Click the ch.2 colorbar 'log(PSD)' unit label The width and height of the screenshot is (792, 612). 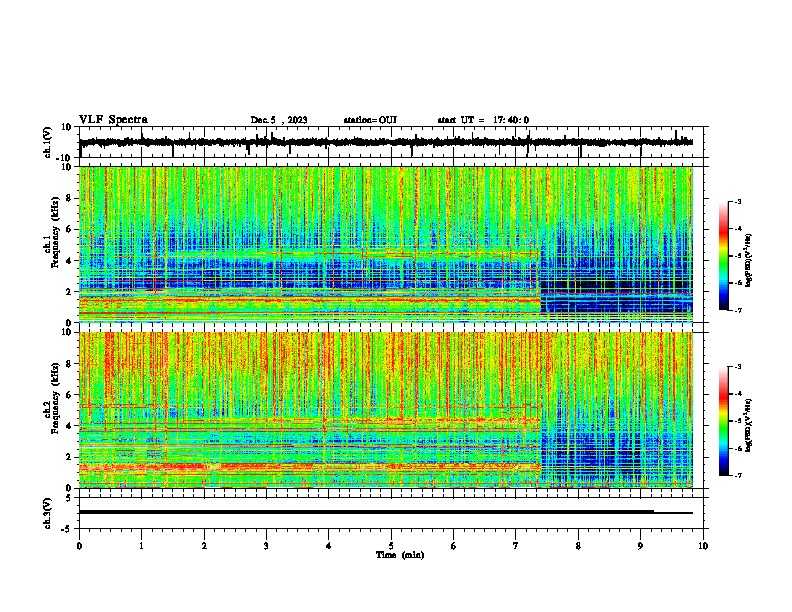[748, 426]
